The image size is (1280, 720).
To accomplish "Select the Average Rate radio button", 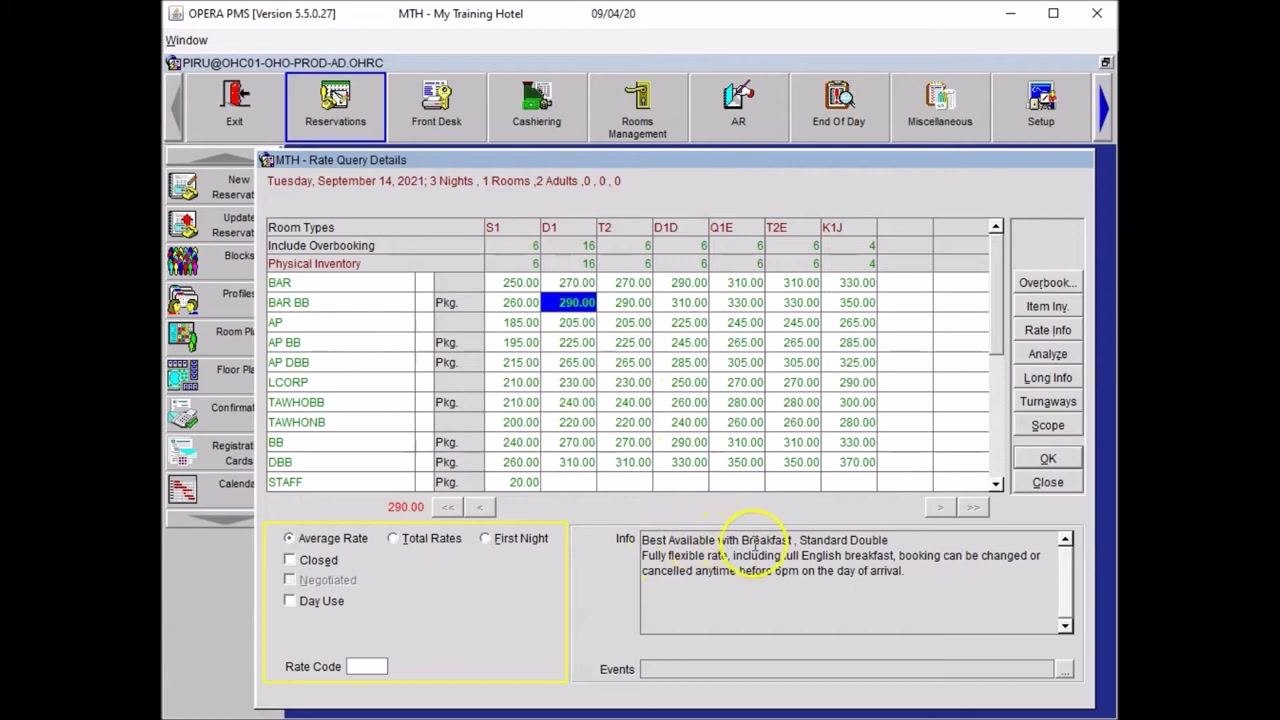I will pos(289,538).
